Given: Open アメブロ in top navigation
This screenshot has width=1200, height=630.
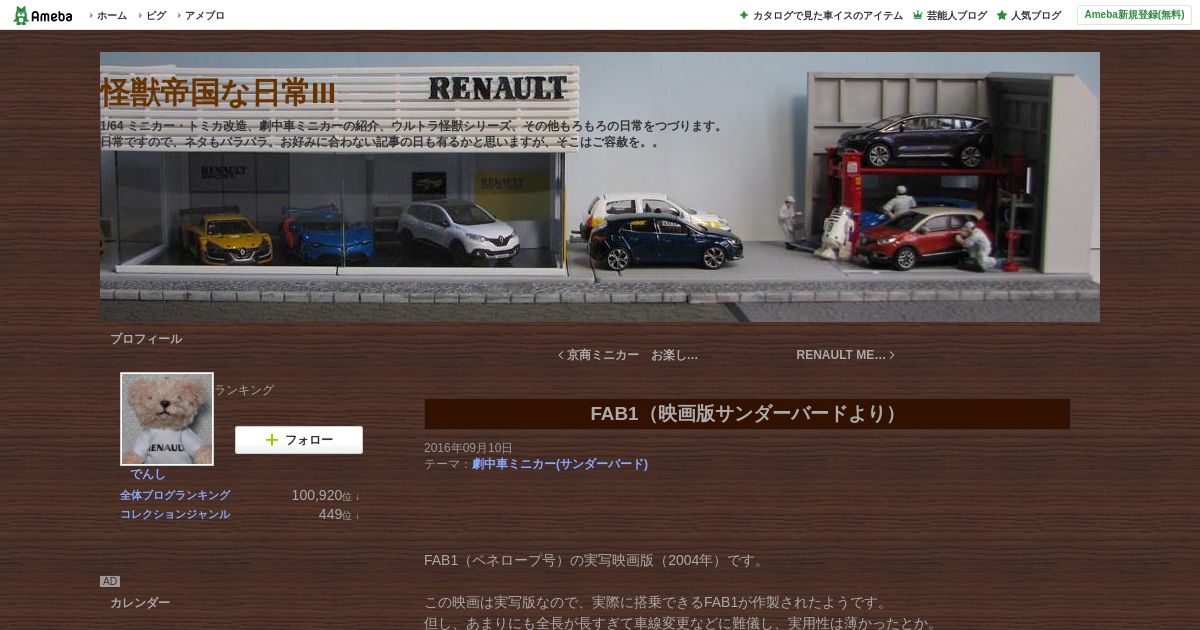Looking at the screenshot, I should pos(204,15).
